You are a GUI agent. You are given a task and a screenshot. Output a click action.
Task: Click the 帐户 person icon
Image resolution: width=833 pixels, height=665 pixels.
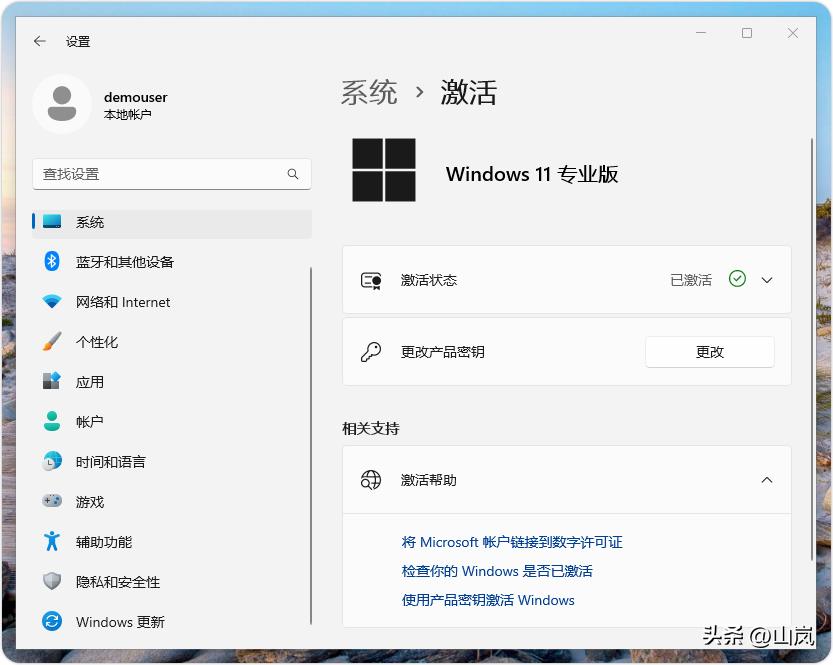(x=52, y=421)
